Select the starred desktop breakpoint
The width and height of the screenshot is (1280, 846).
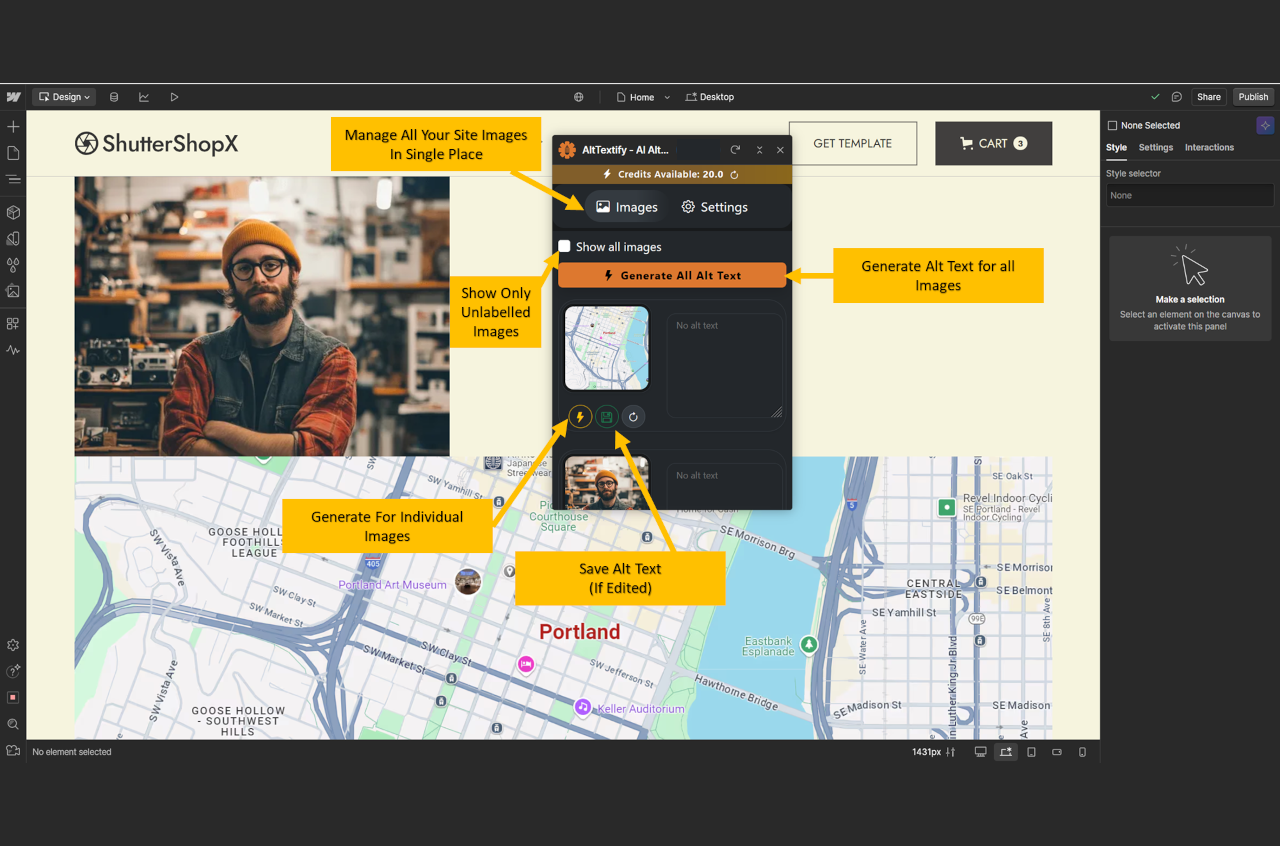point(1006,752)
